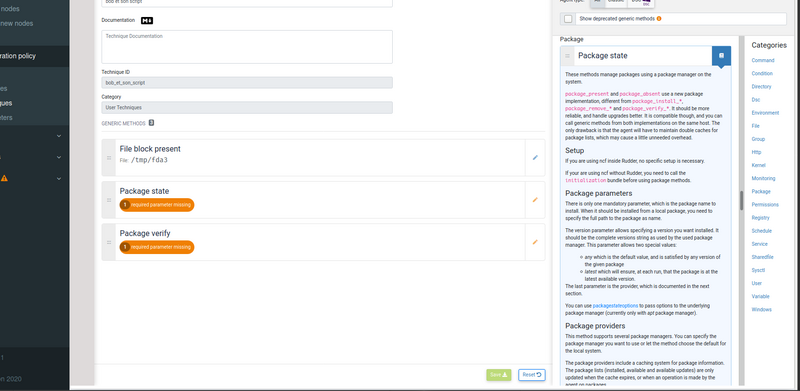Jump to Condition category
The width and height of the screenshot is (800, 391).
762,74
